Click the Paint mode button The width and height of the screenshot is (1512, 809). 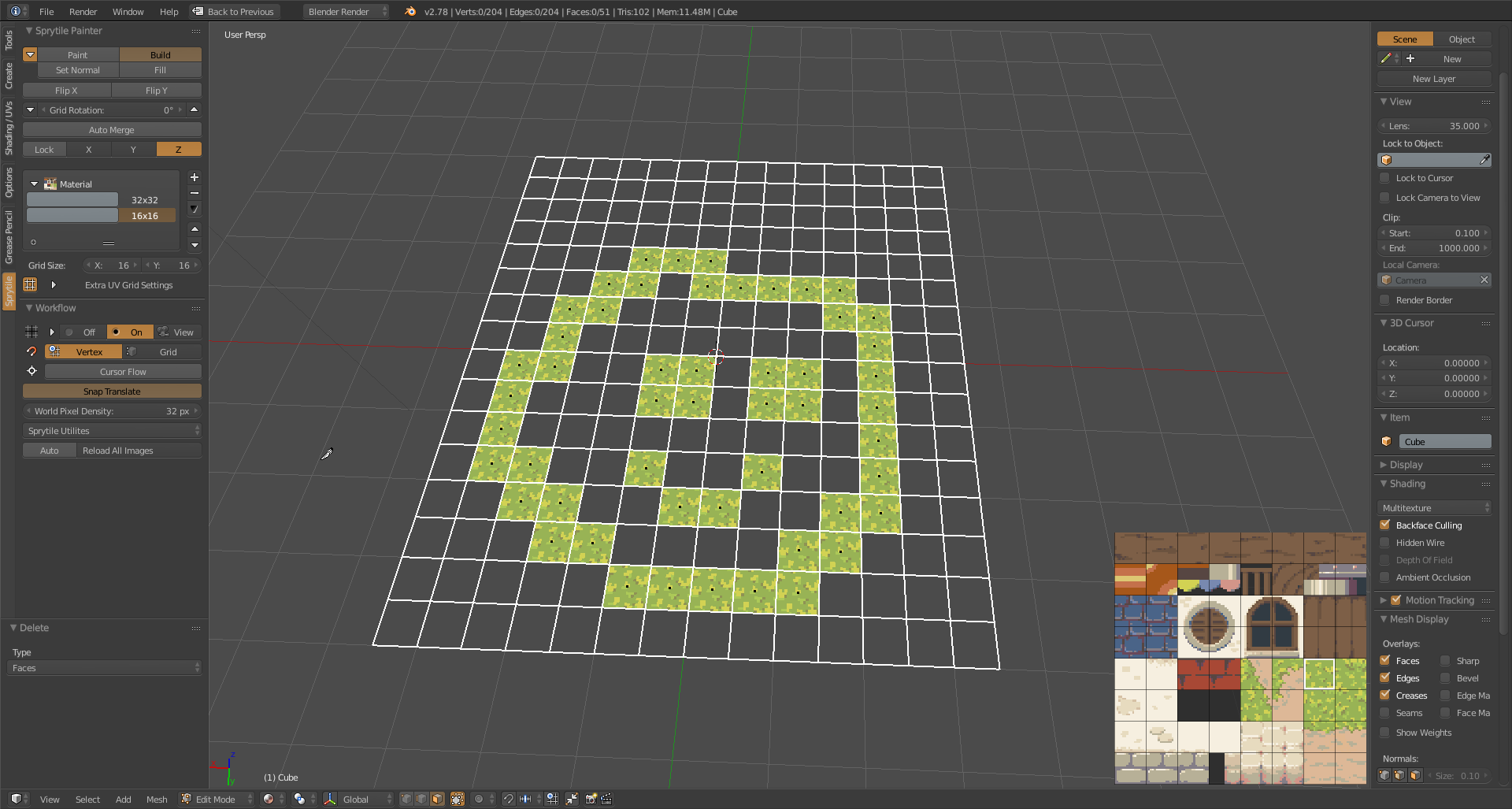pyautogui.click(x=78, y=54)
